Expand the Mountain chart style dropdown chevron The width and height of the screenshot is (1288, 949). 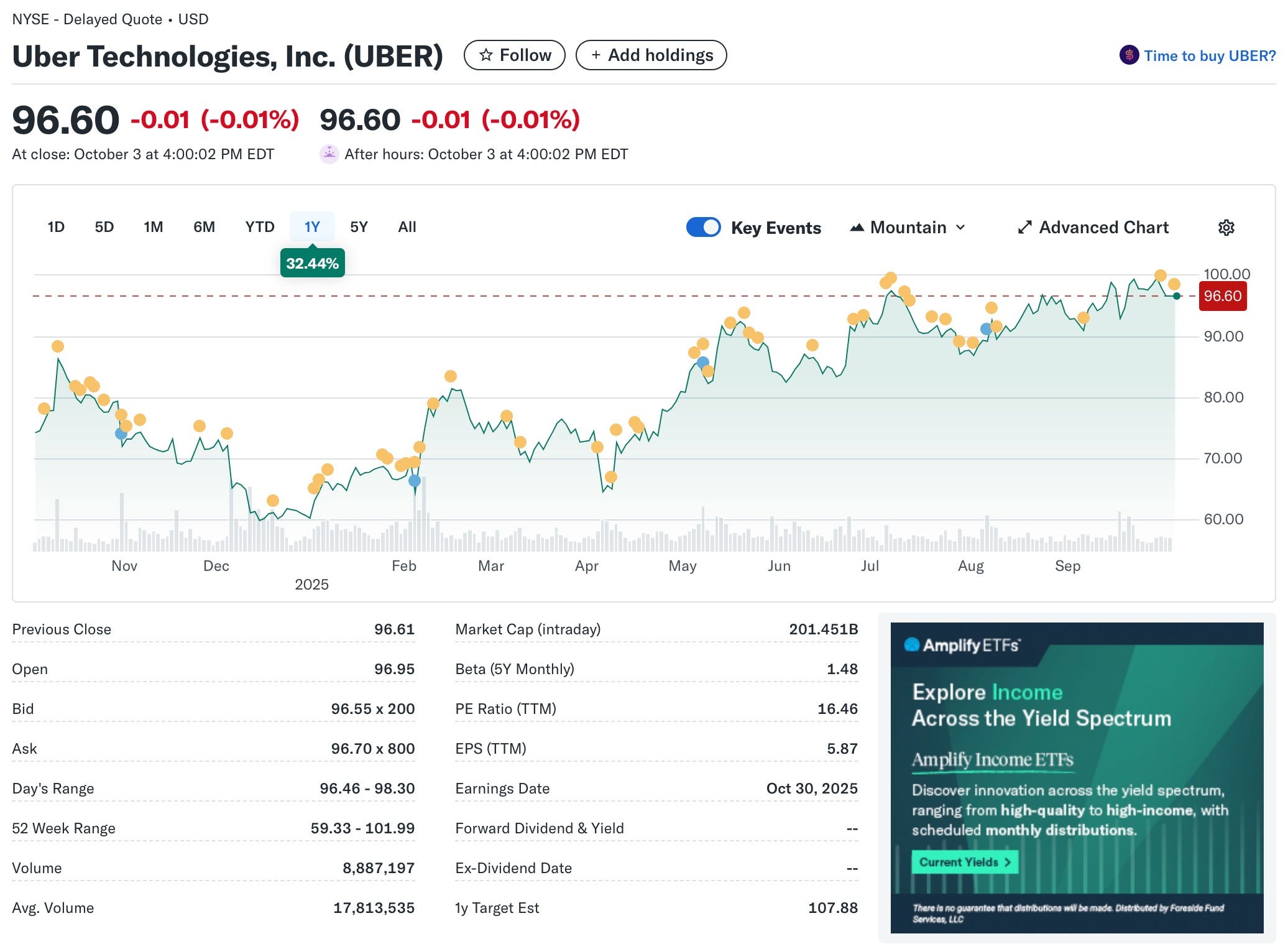pos(960,228)
